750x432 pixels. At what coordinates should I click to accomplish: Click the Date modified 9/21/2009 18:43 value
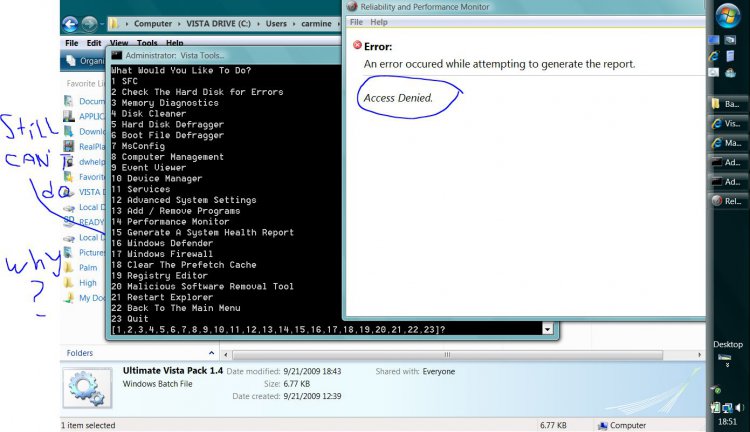point(312,371)
